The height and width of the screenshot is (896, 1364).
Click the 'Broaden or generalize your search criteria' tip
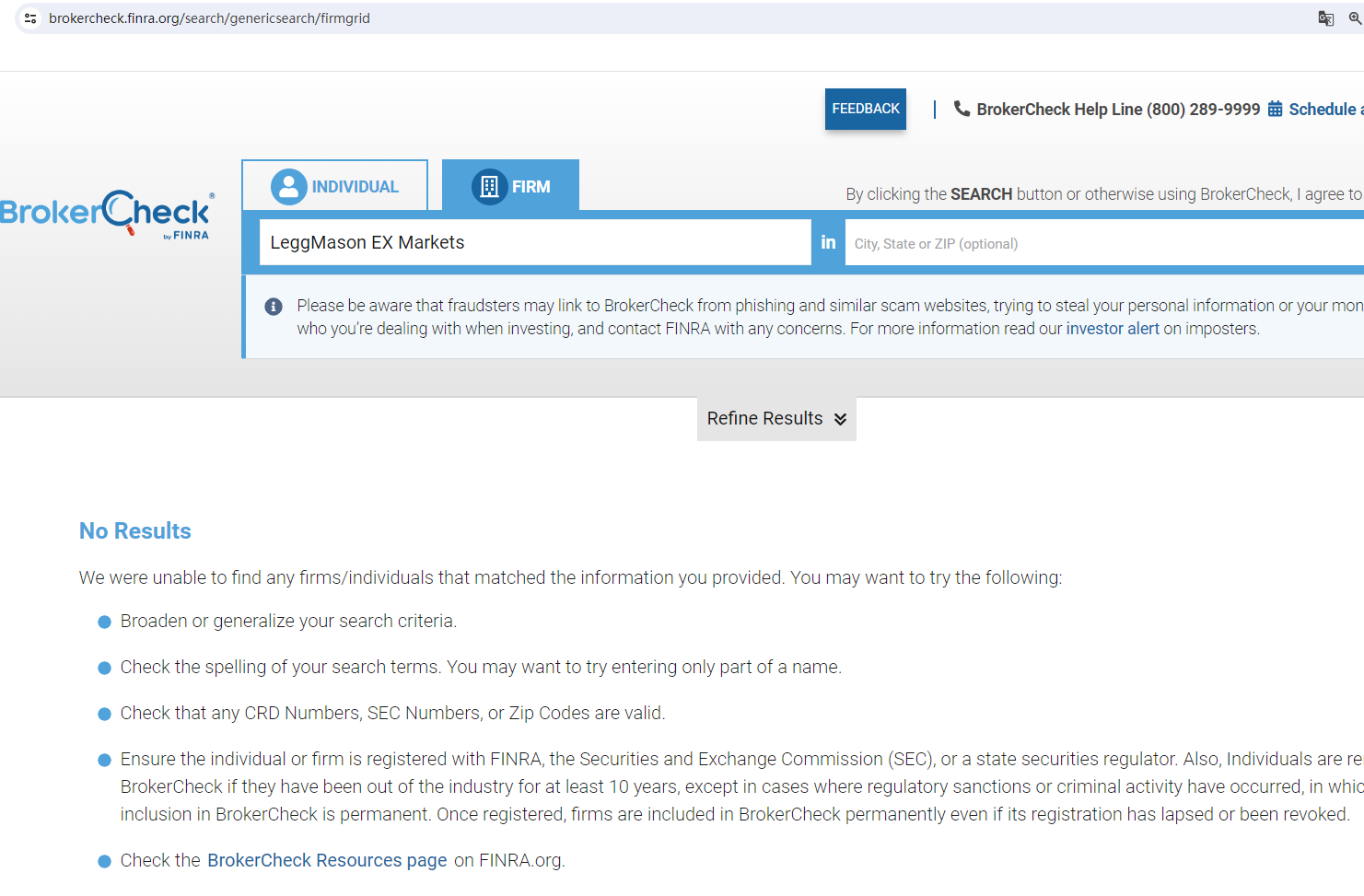point(288,622)
